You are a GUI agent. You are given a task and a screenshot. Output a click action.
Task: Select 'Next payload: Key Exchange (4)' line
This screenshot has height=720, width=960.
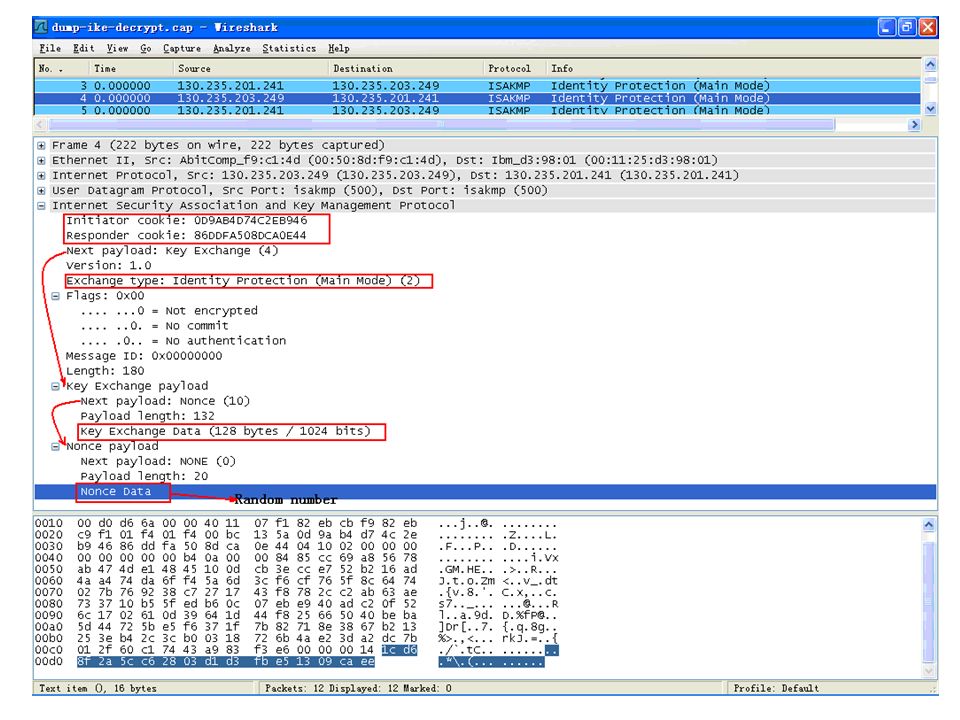point(172,250)
